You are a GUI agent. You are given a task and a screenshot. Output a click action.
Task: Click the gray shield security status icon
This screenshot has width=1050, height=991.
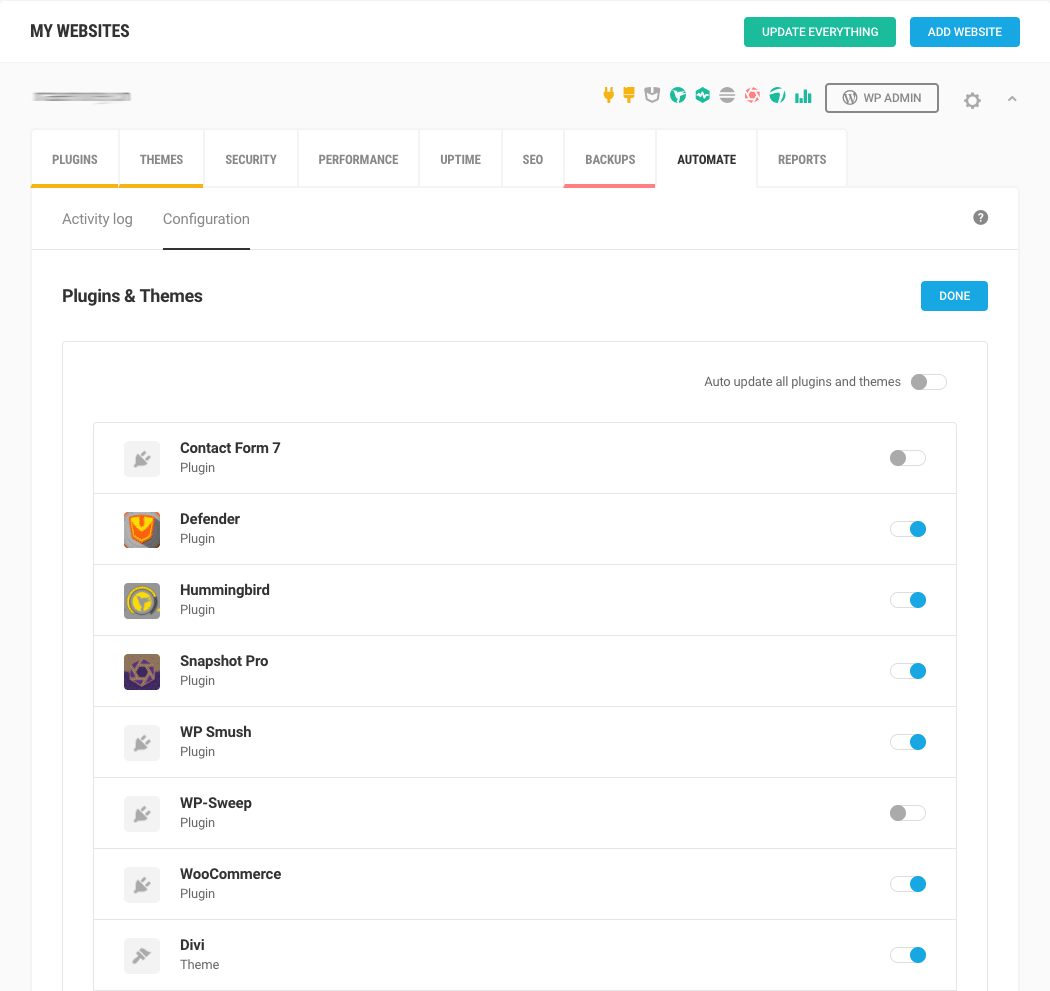[652, 95]
